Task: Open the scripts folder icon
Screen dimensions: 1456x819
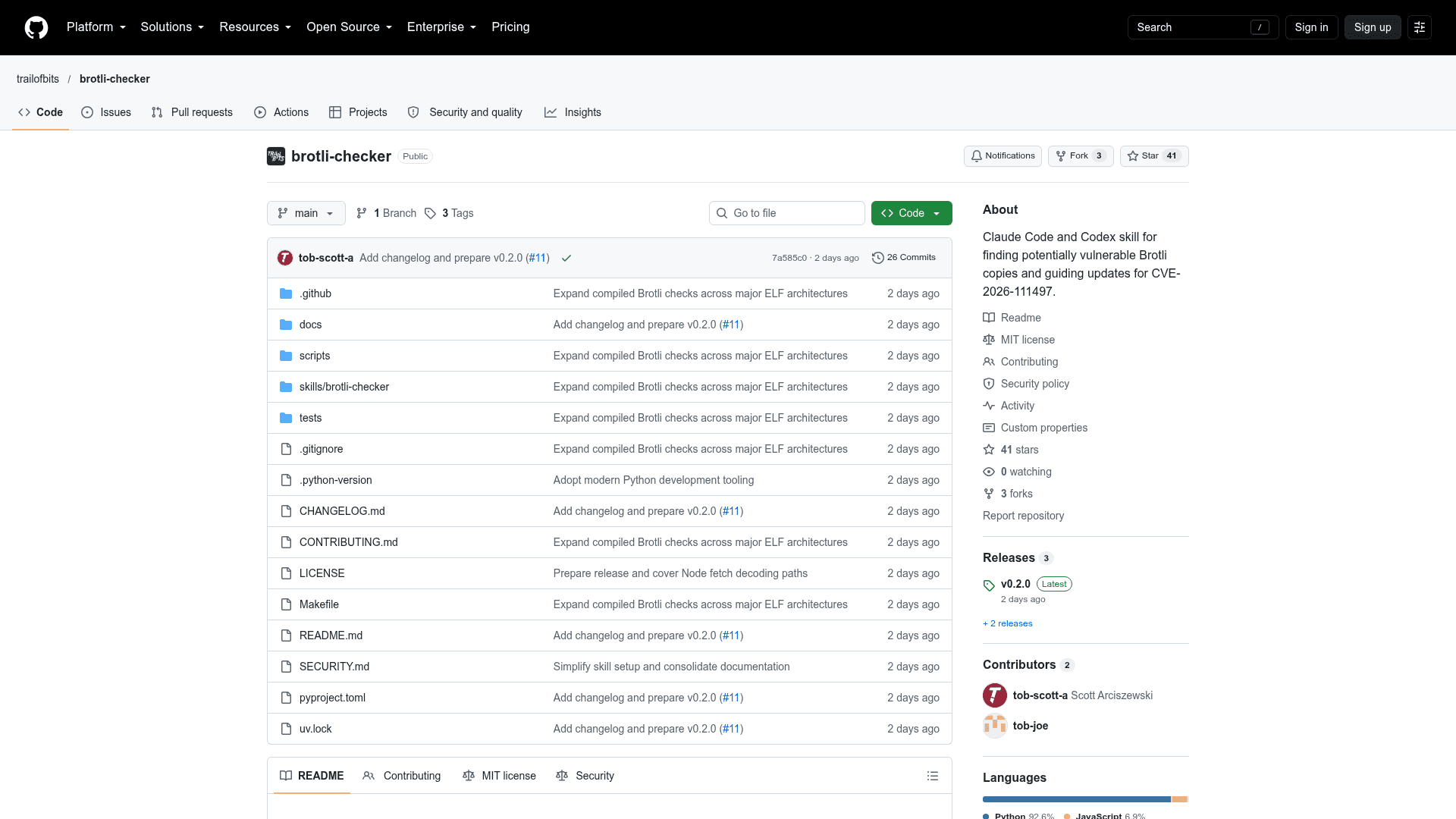Action: [286, 356]
